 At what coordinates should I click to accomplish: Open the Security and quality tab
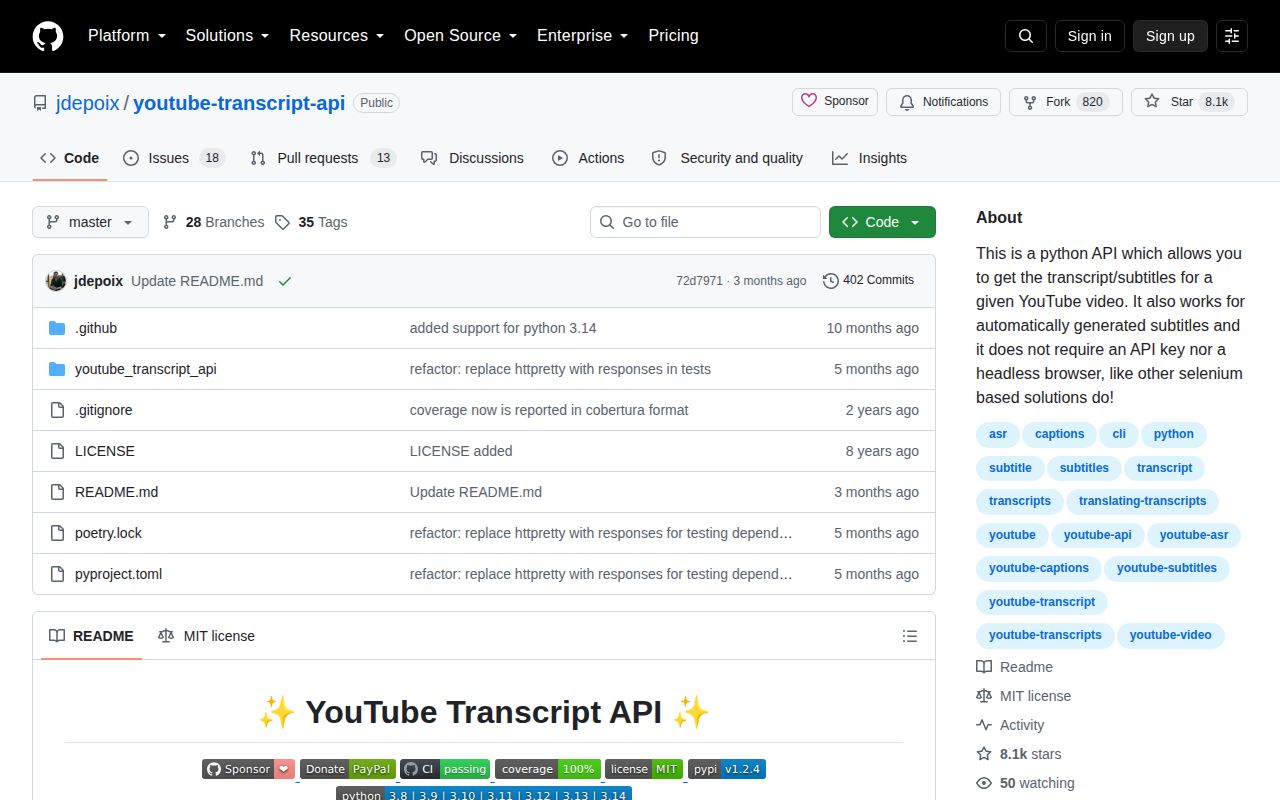(x=727, y=158)
